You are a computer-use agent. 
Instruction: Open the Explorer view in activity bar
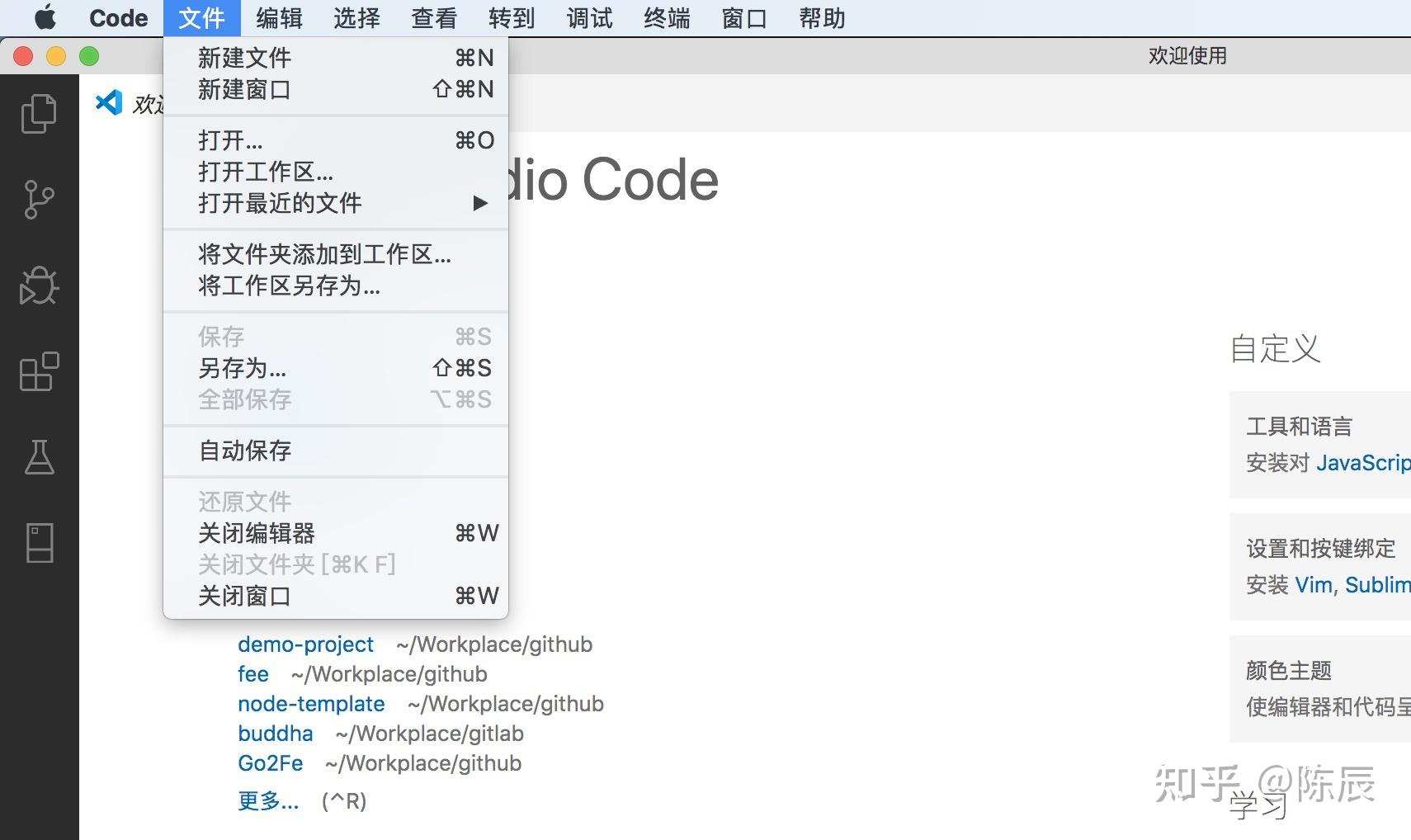click(39, 113)
